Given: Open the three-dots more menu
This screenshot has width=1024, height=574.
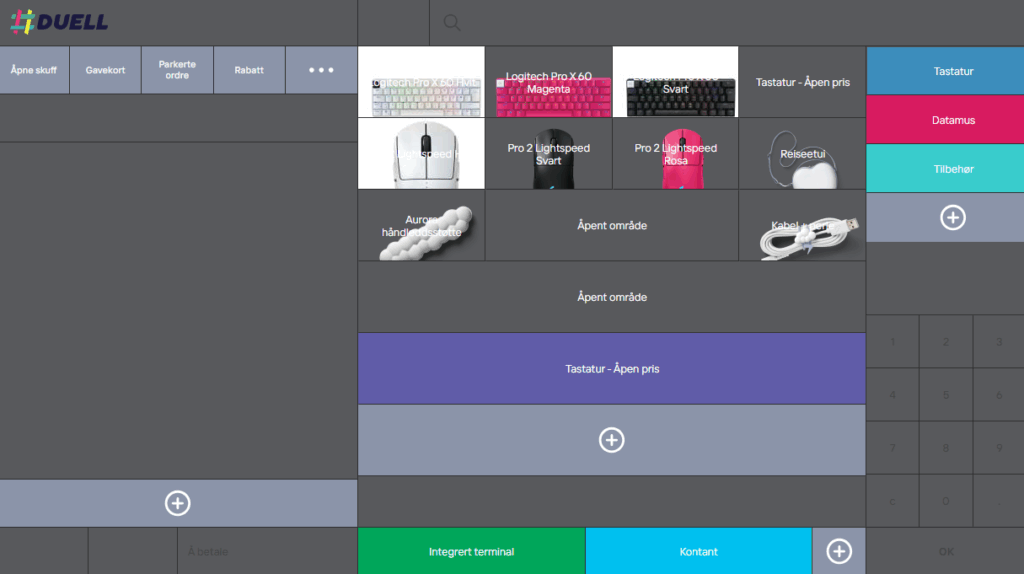Looking at the screenshot, I should point(321,70).
